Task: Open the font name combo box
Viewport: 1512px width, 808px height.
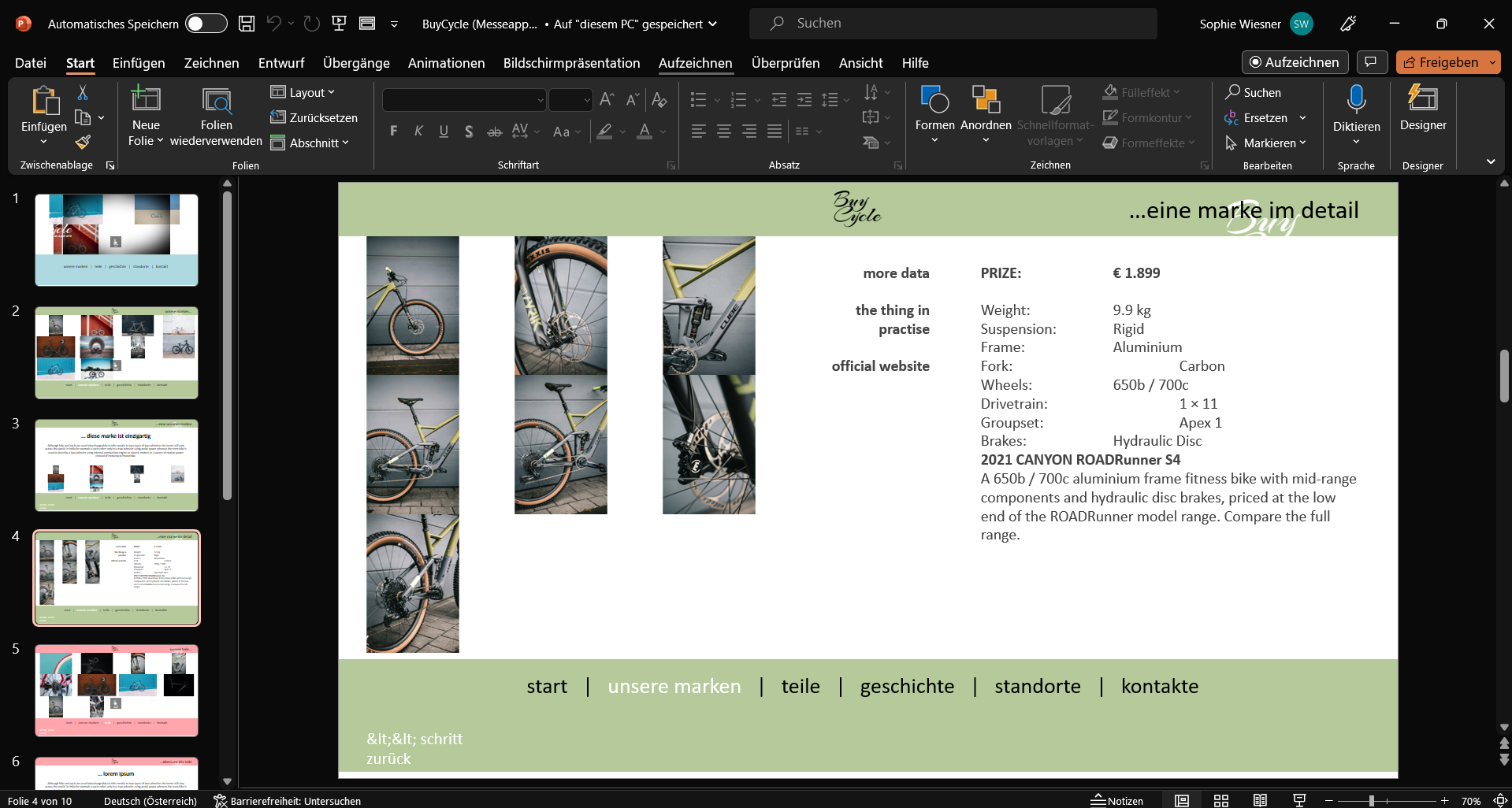Action: [x=464, y=100]
